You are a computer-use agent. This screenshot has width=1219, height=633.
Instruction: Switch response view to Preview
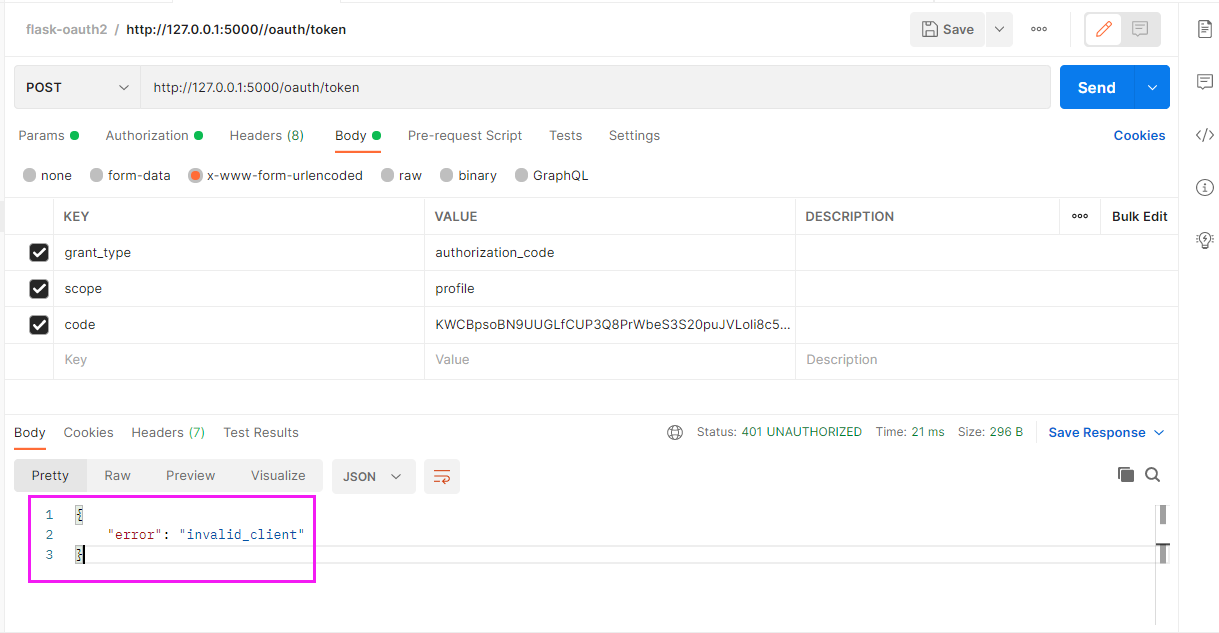coord(191,475)
